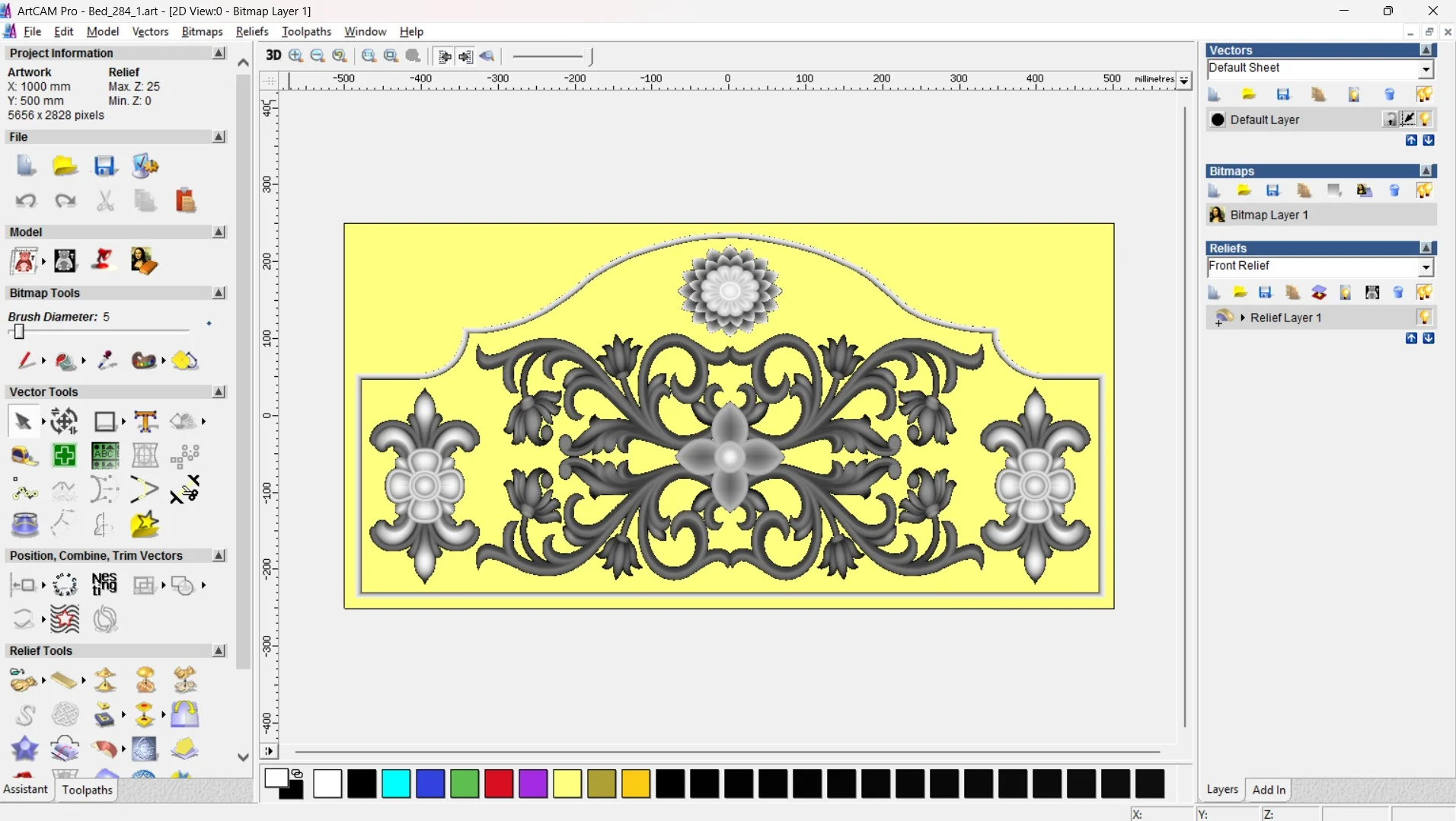
Task: Open the Toolpaths menu
Action: 306,31
